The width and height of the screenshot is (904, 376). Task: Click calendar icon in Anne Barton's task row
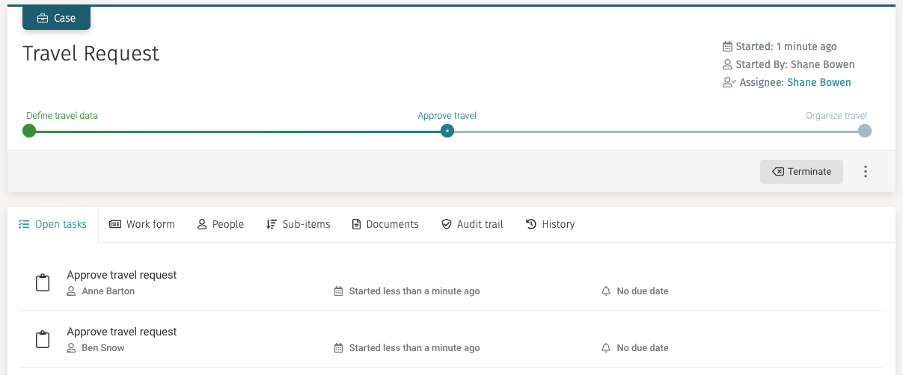(x=338, y=291)
